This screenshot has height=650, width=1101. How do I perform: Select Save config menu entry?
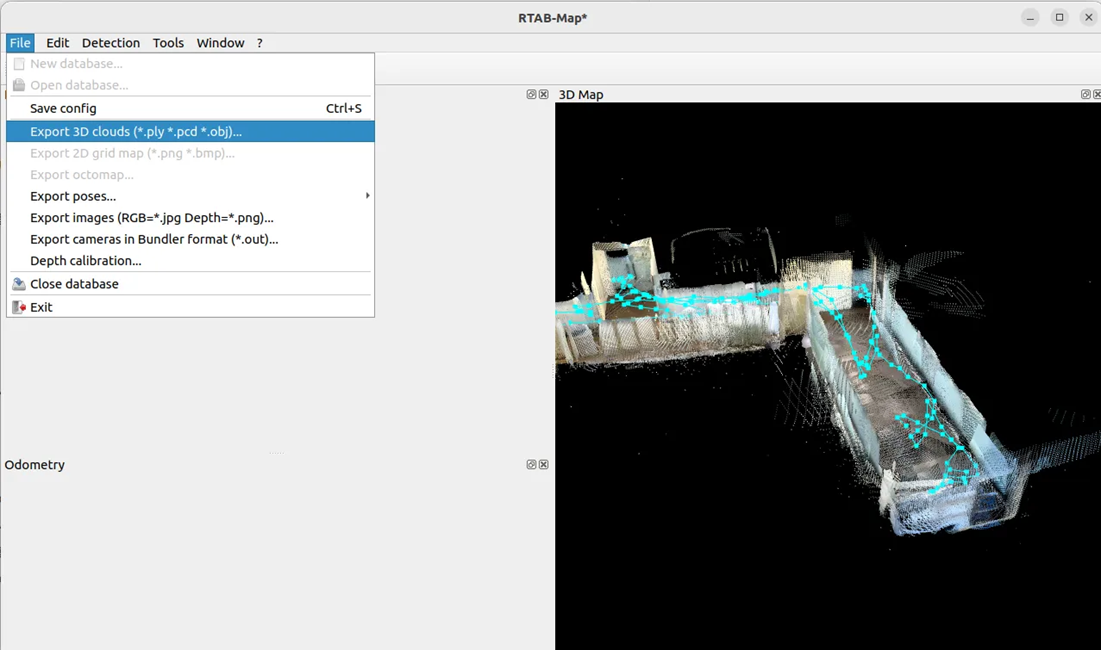(x=190, y=108)
